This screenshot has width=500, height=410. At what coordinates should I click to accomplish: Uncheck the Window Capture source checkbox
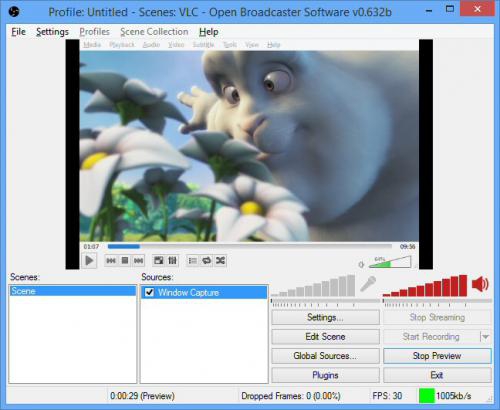pyautogui.click(x=149, y=292)
